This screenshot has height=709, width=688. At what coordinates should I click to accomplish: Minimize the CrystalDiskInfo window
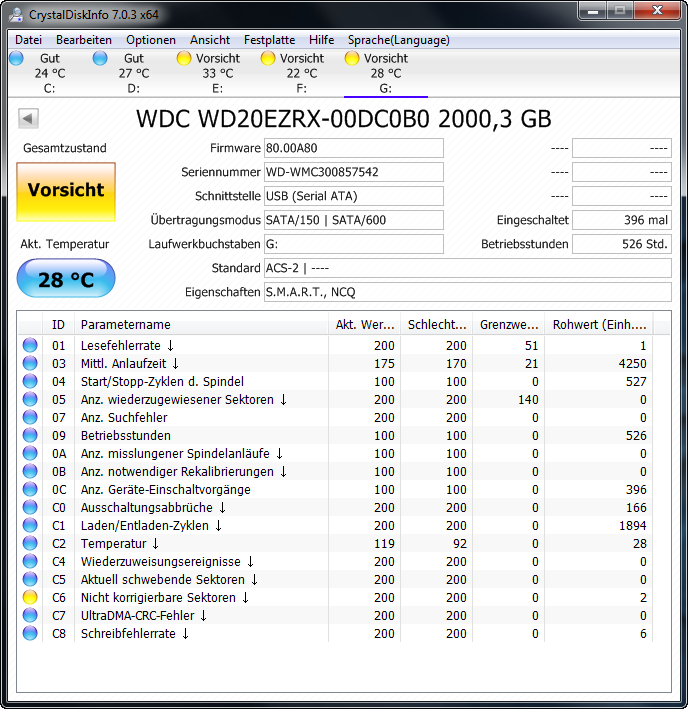click(593, 11)
